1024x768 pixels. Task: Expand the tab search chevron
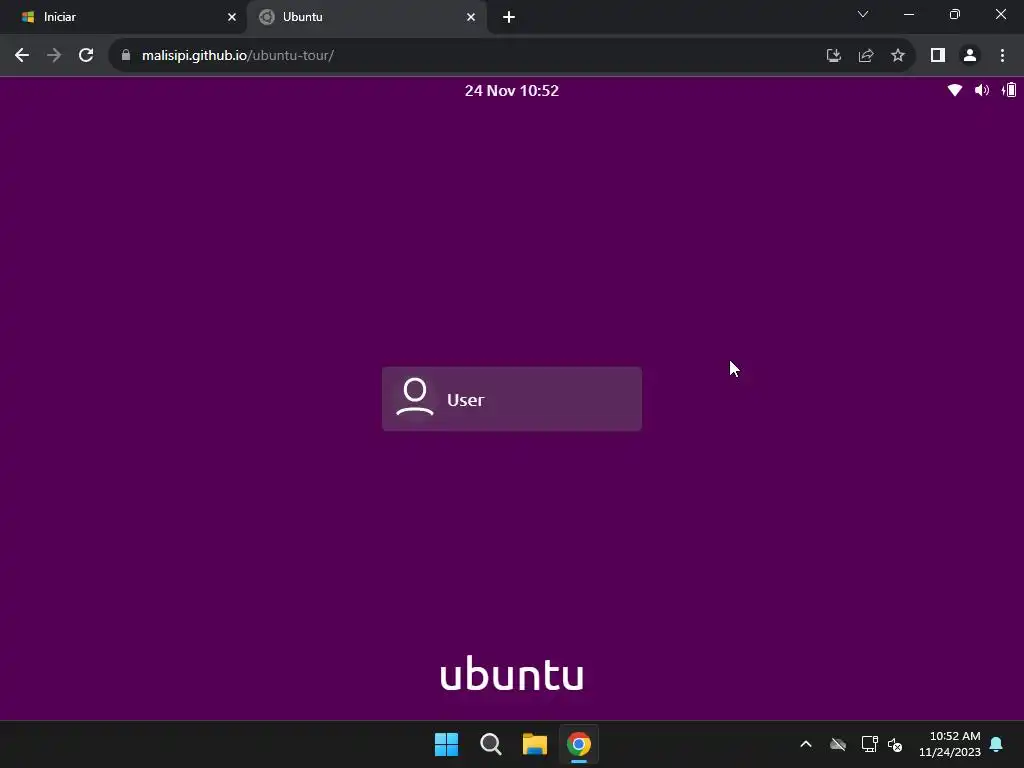point(863,14)
